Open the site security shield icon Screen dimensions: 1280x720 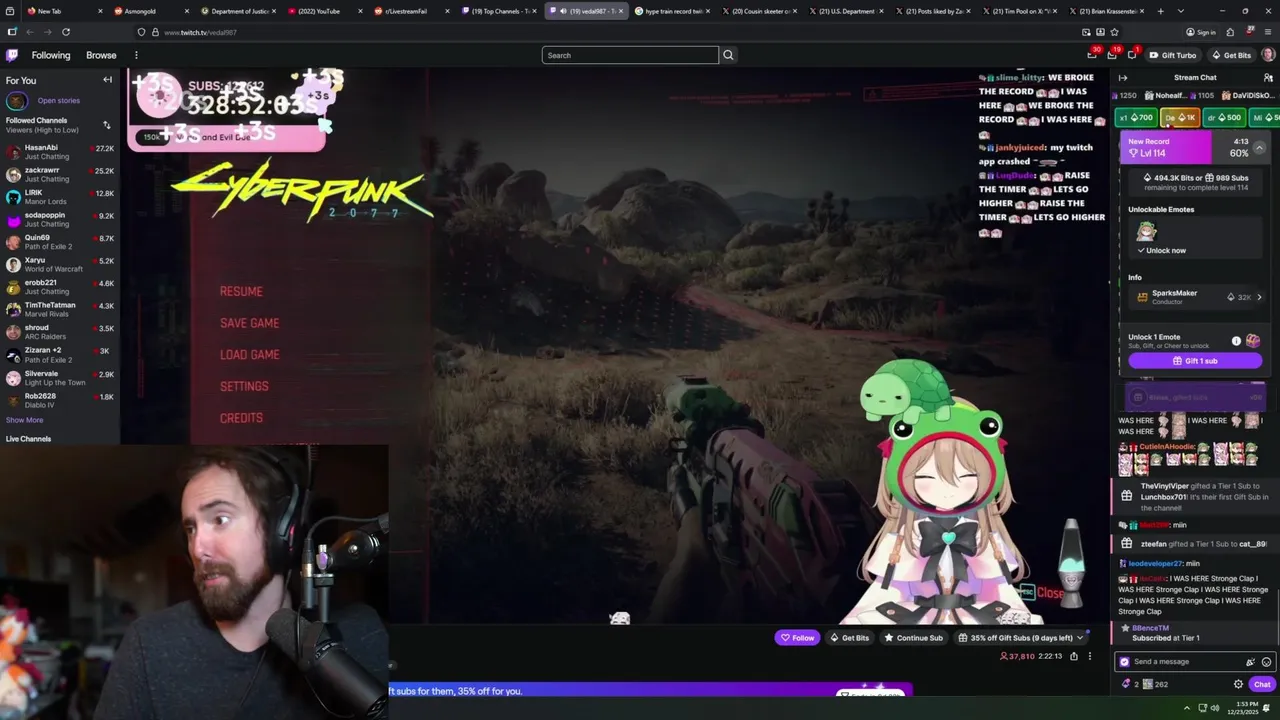coord(141,32)
